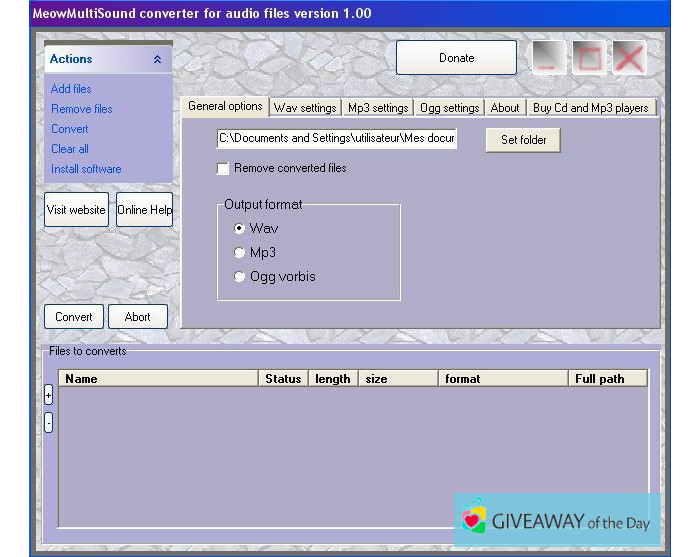The width and height of the screenshot is (700, 557).
Task: Click the output folder path field
Action: (x=337, y=140)
